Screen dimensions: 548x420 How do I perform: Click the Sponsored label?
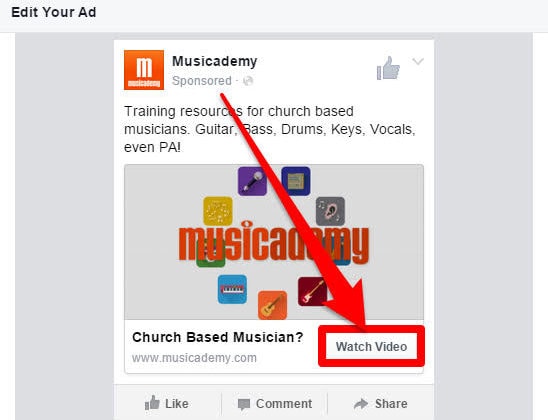tap(202, 81)
